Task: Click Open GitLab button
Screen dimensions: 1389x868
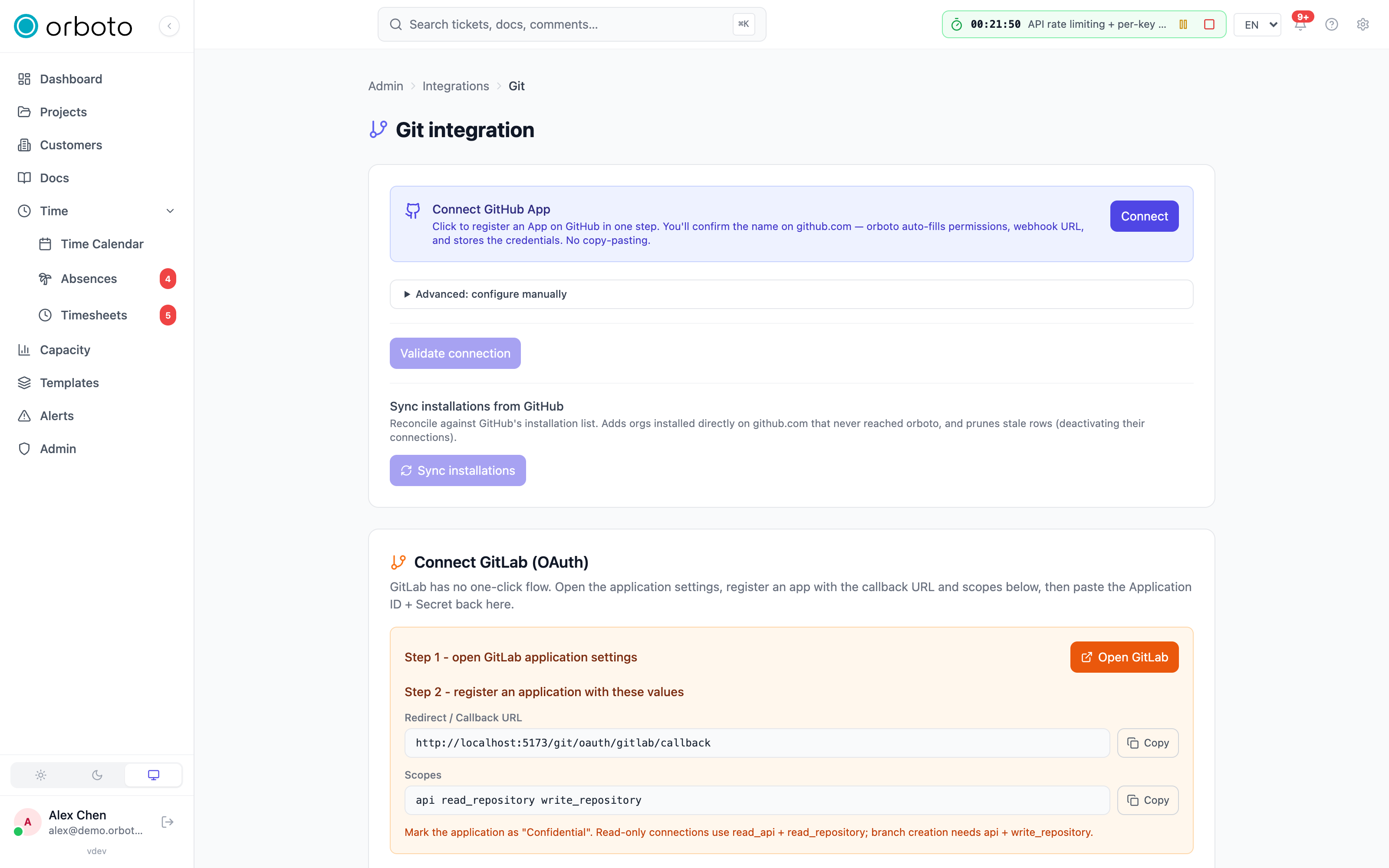Action: tap(1124, 657)
